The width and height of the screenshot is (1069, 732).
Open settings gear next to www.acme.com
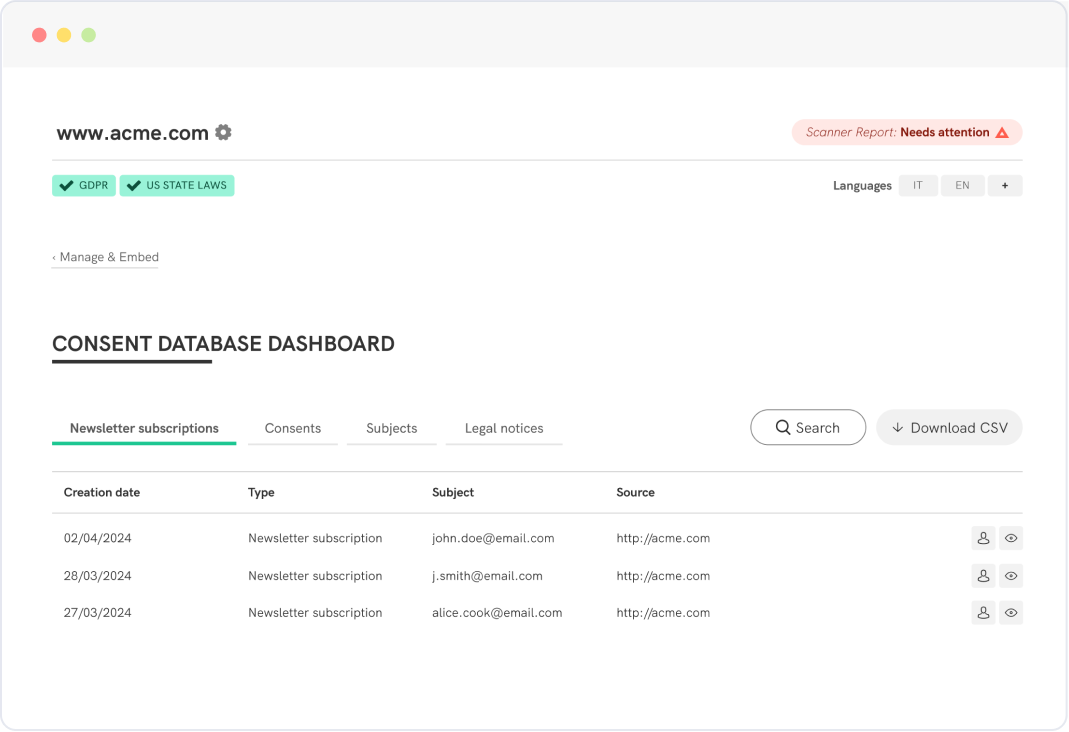224,132
